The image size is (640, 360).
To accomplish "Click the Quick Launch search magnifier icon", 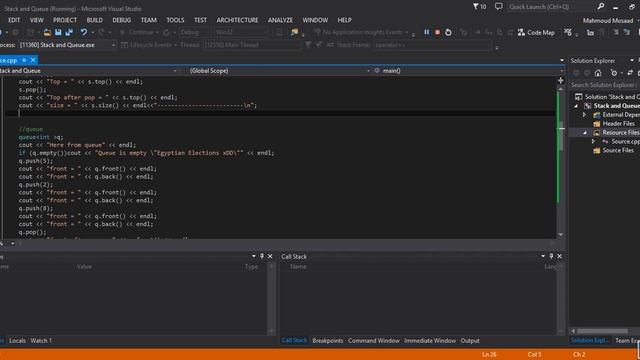I will click(x=601, y=7).
